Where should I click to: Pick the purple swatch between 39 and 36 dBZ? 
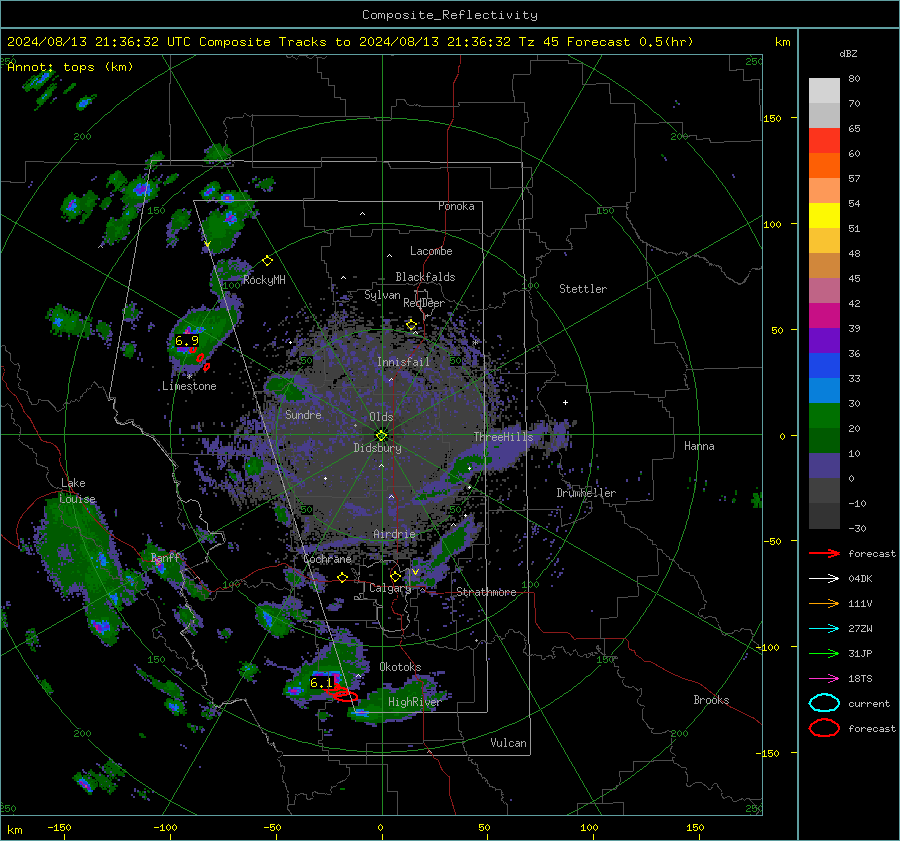coord(824,341)
